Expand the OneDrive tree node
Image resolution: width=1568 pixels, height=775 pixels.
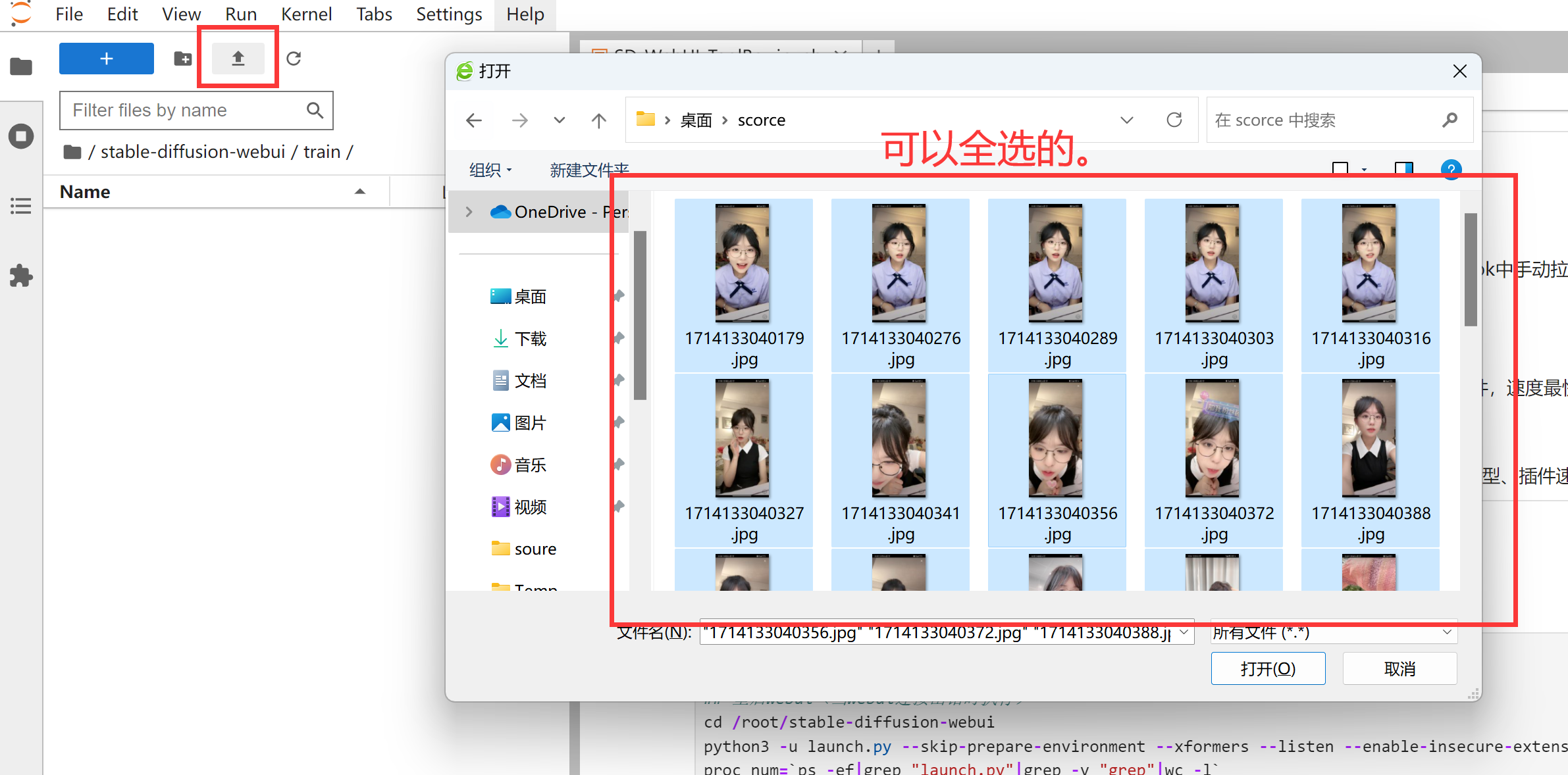[x=469, y=212]
